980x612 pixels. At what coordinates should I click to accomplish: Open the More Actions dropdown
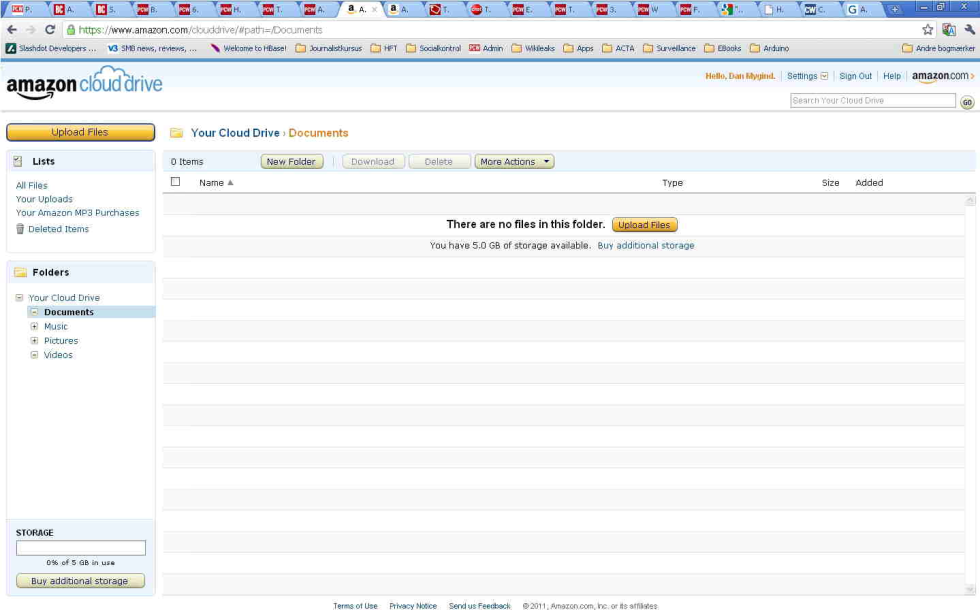pyautogui.click(x=514, y=162)
